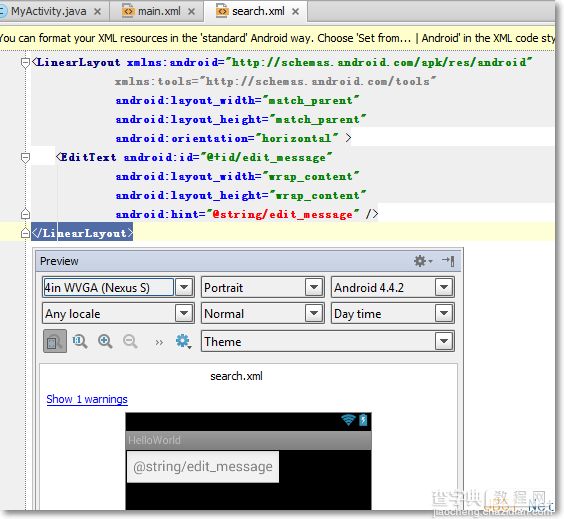The height and width of the screenshot is (519, 564).
Task: Click the Show 1 warnings link
Action: click(87, 399)
